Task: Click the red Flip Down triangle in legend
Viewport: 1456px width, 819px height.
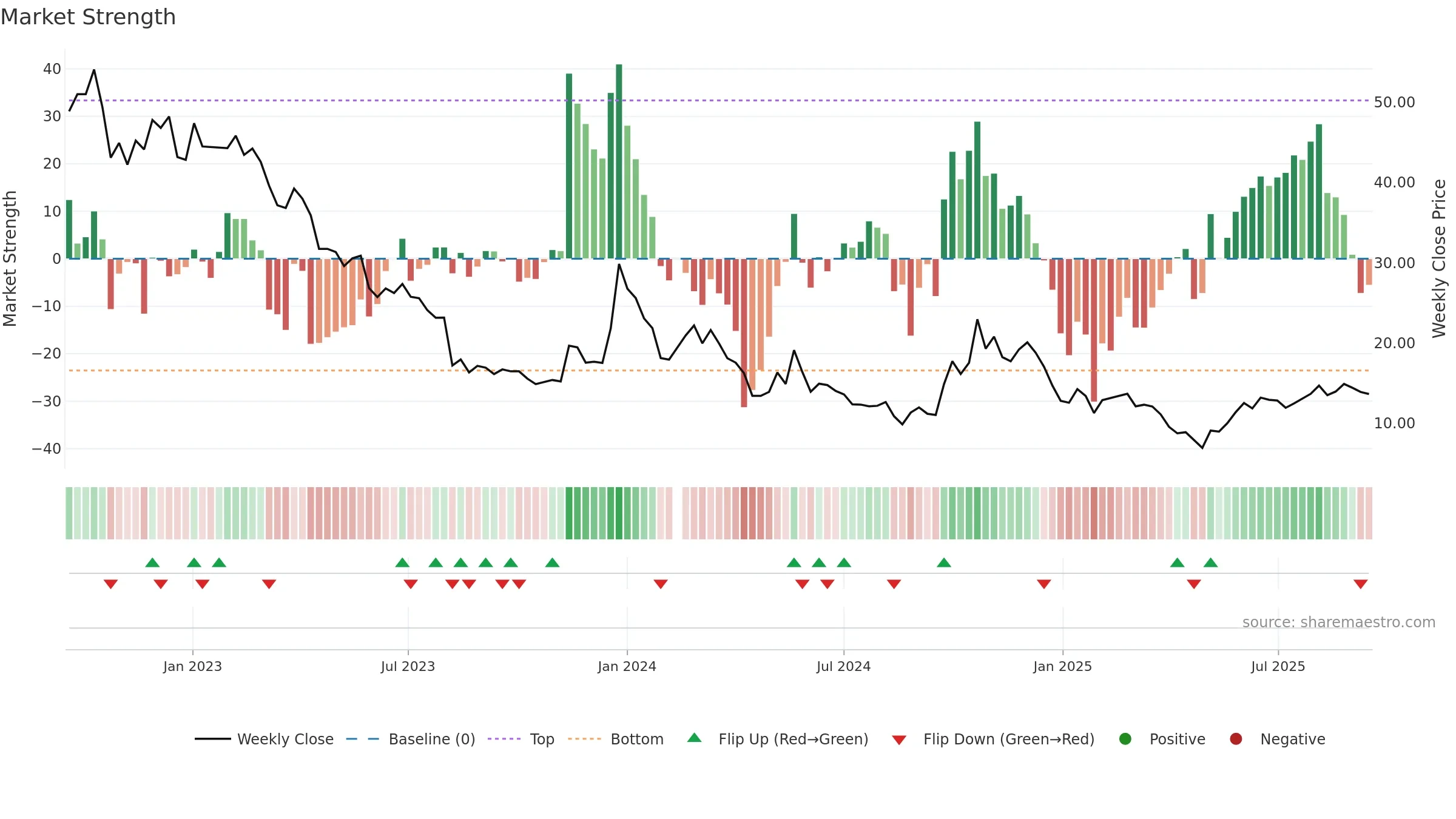Action: [x=899, y=740]
